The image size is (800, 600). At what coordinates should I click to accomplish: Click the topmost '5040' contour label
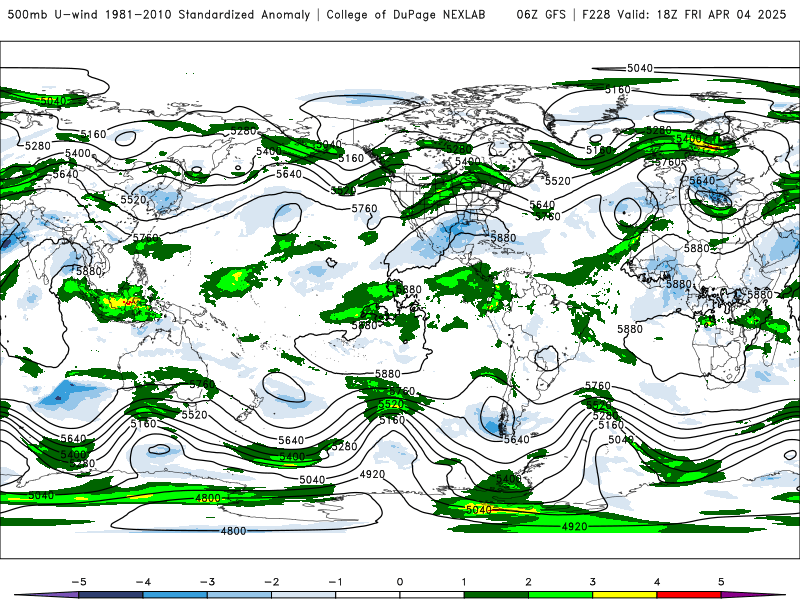point(640,68)
